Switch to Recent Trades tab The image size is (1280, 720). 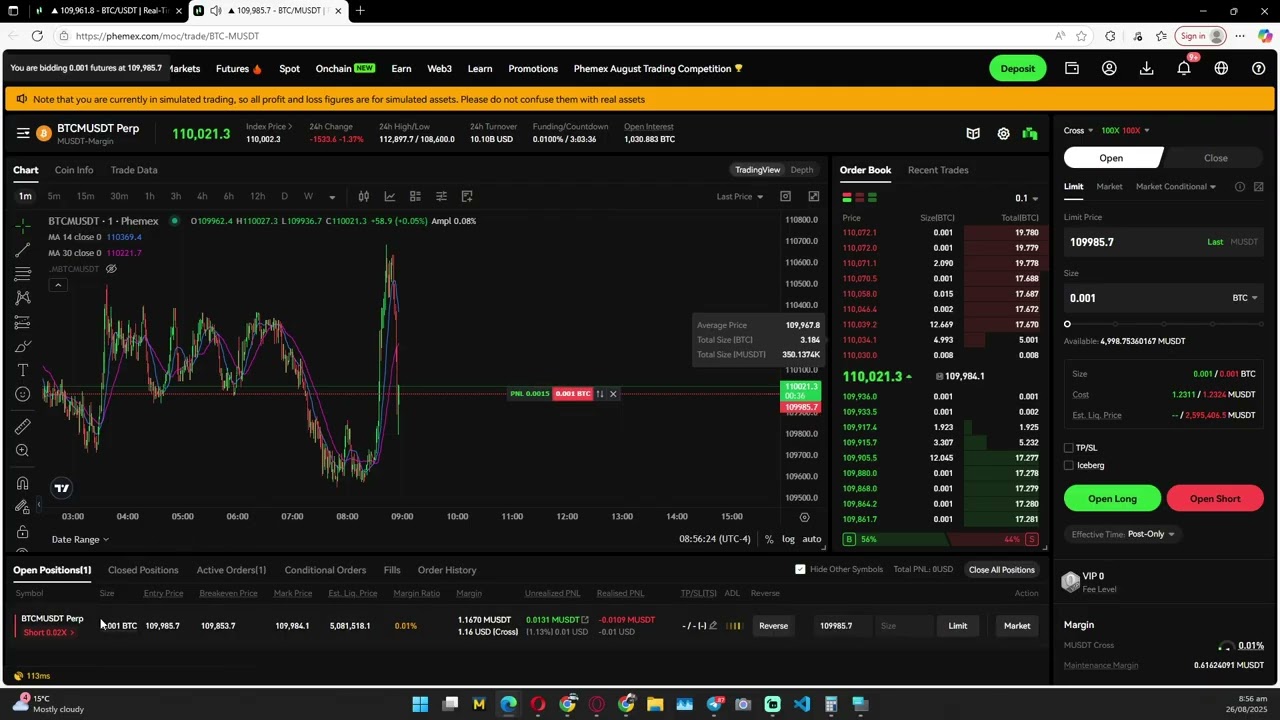pyautogui.click(x=938, y=170)
